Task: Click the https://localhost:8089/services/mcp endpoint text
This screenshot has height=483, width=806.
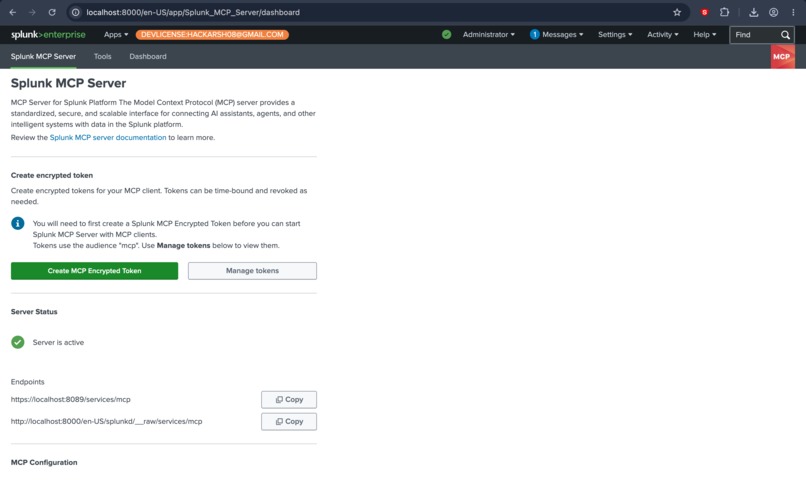Action: [70, 399]
